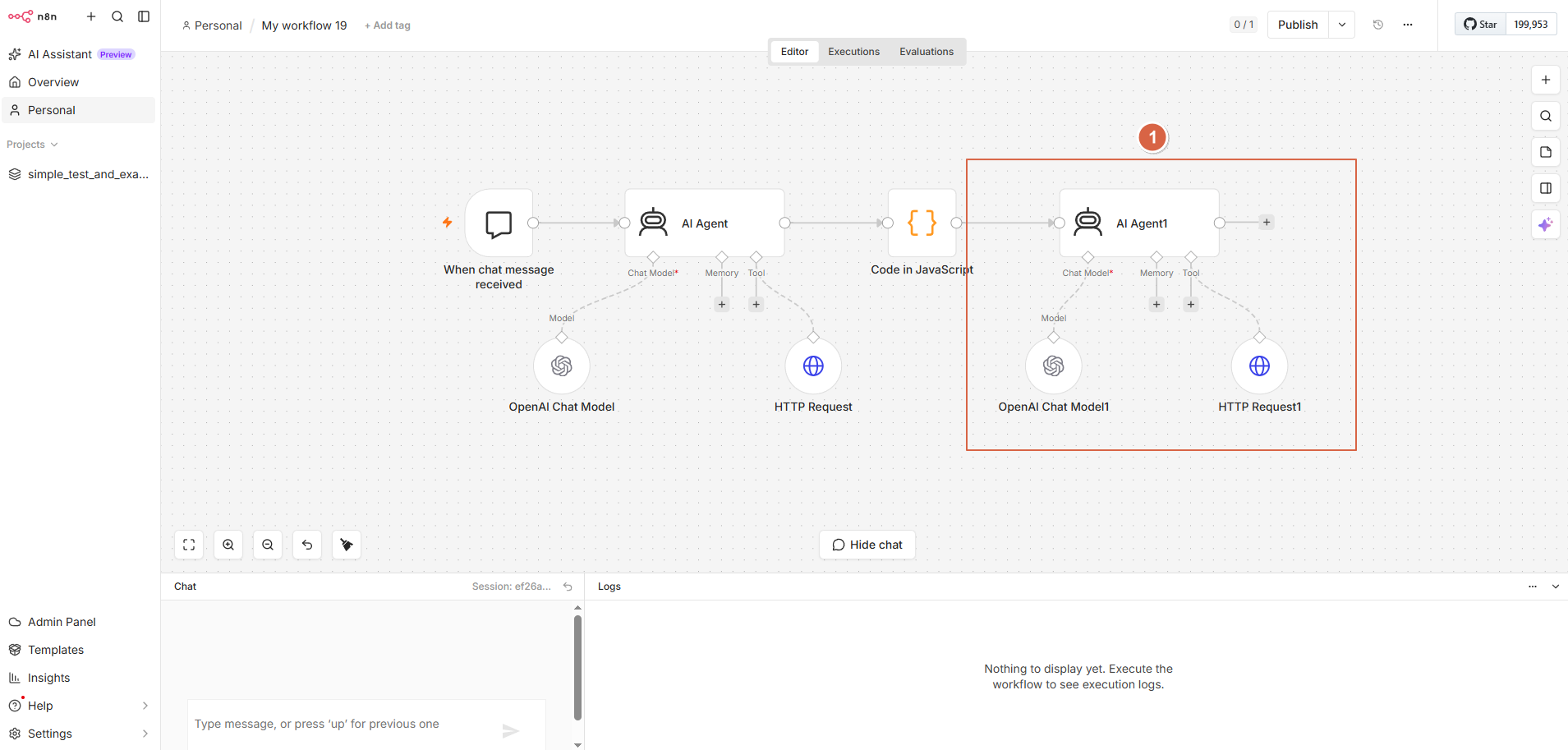The width and height of the screenshot is (1568, 750).
Task: Create new item with sidebar plus icon
Action: [x=91, y=16]
